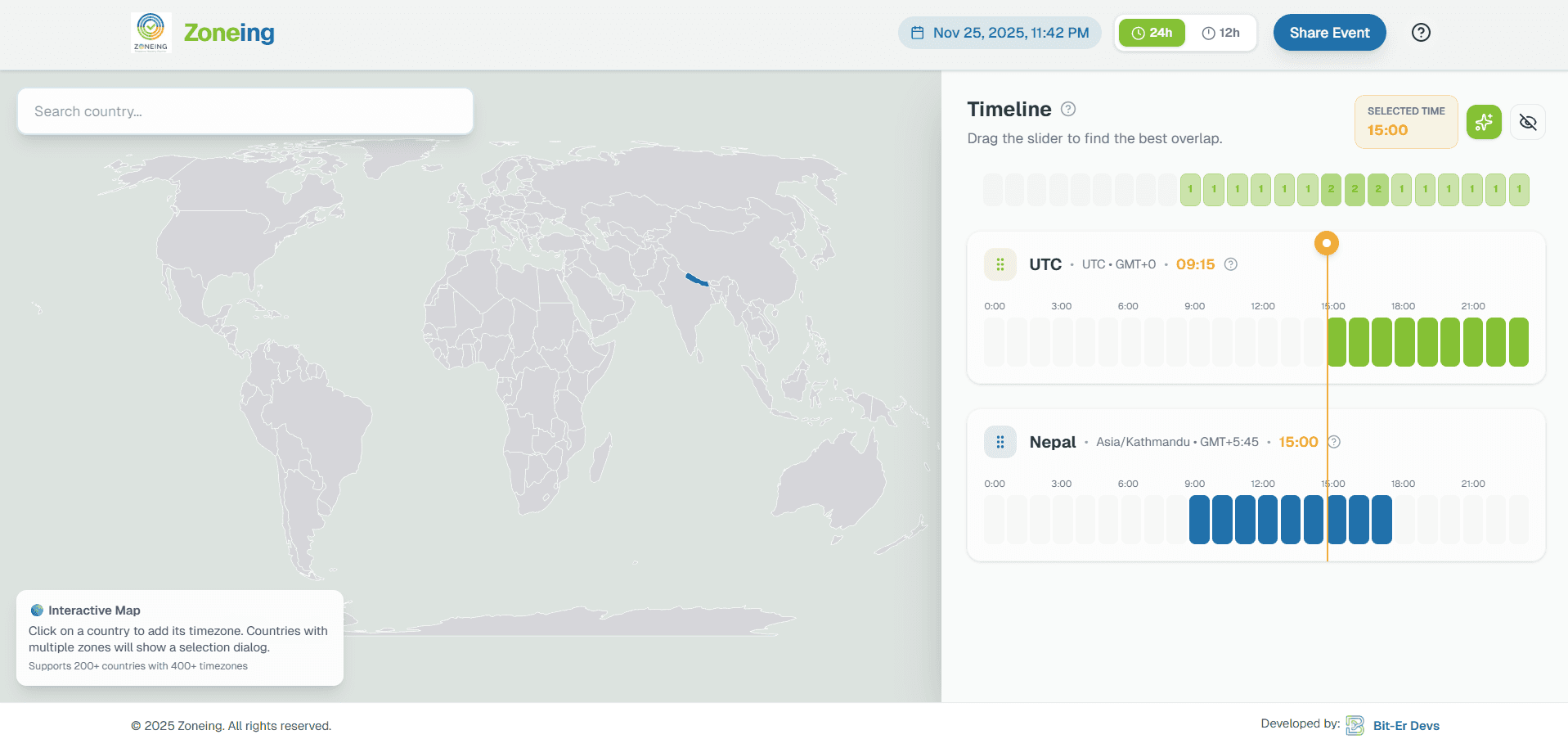Viewport: 1568px width, 739px height.
Task: Click the info icon next to Timeline heading
Action: click(x=1068, y=109)
